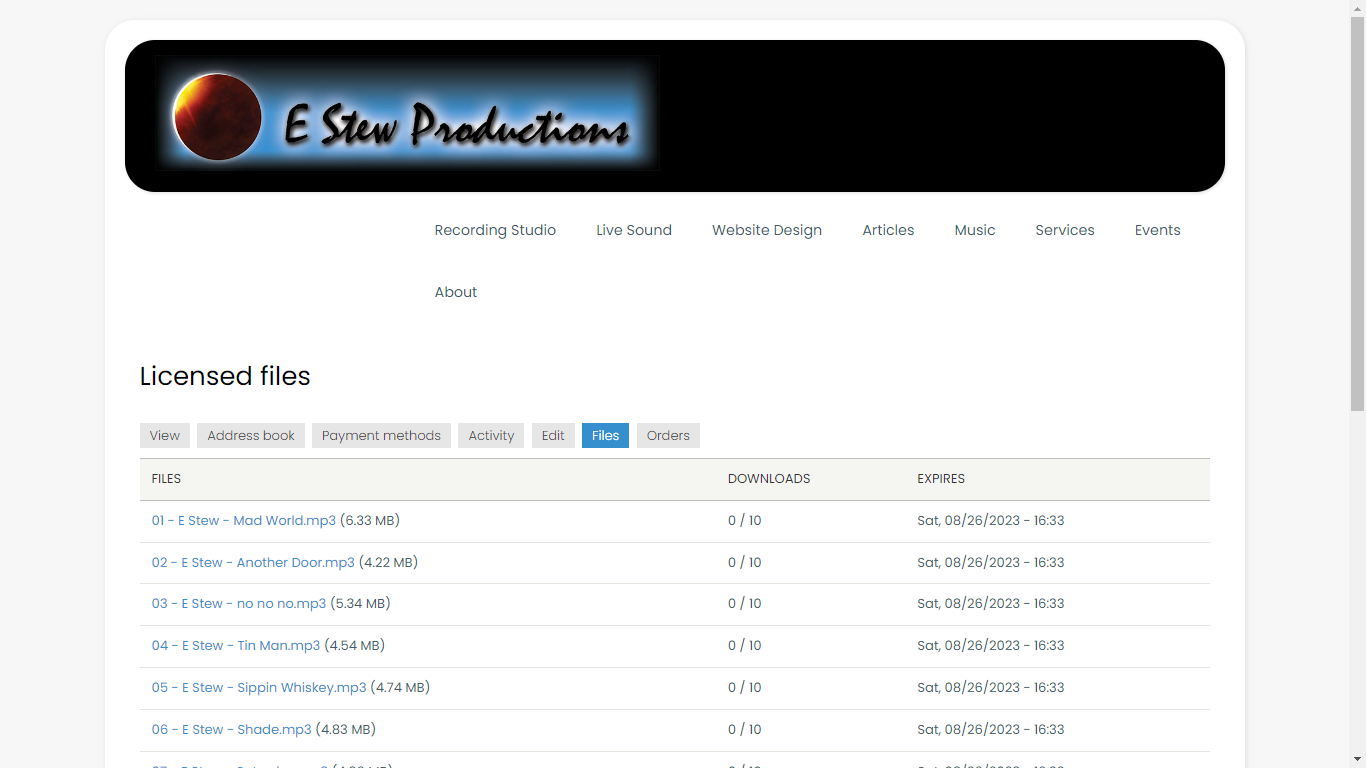Click the E Stew Productions logo

(x=407, y=114)
